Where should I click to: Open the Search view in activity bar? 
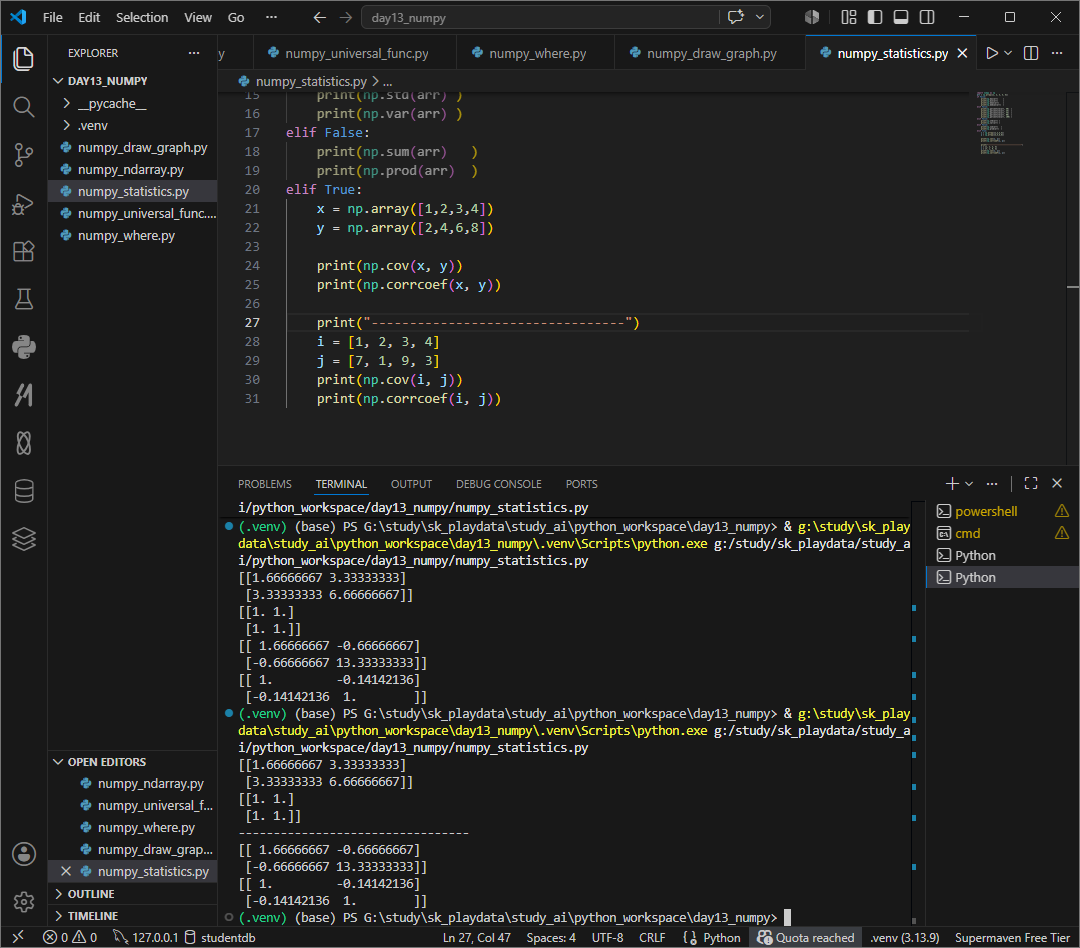point(23,106)
